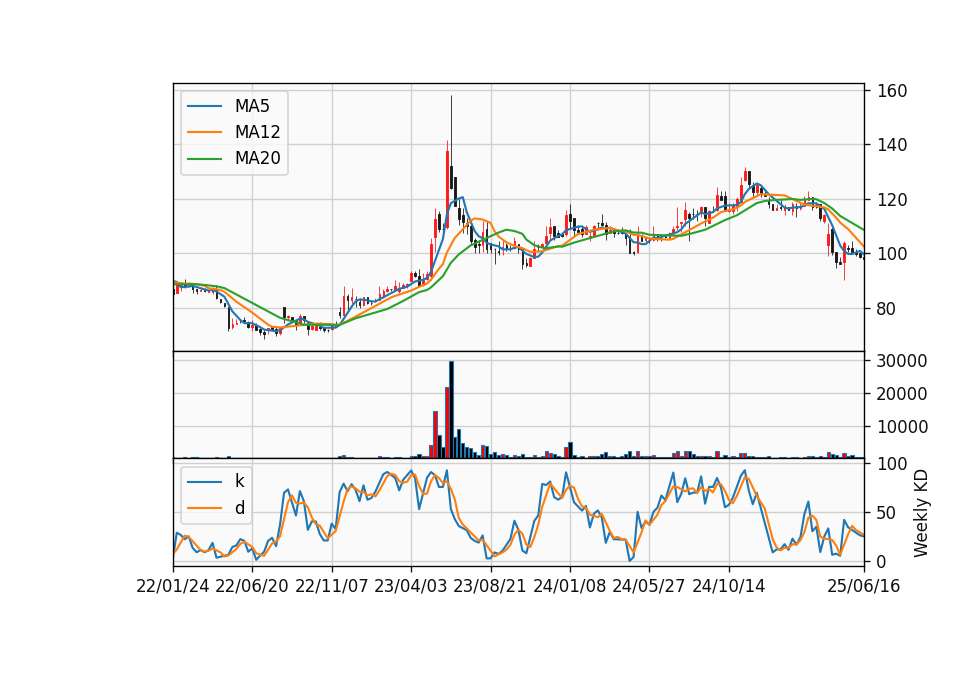
Task: Click the 23/08/21 date axis label
Action: pos(490,586)
